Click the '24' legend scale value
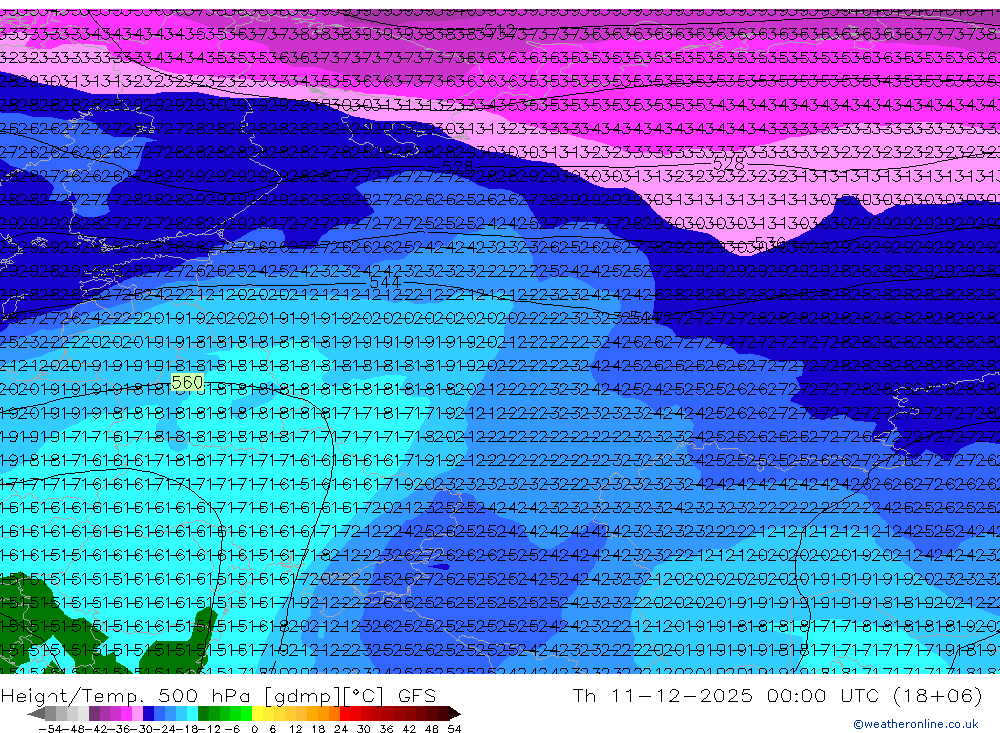The height and width of the screenshot is (733, 1000). click(x=341, y=729)
